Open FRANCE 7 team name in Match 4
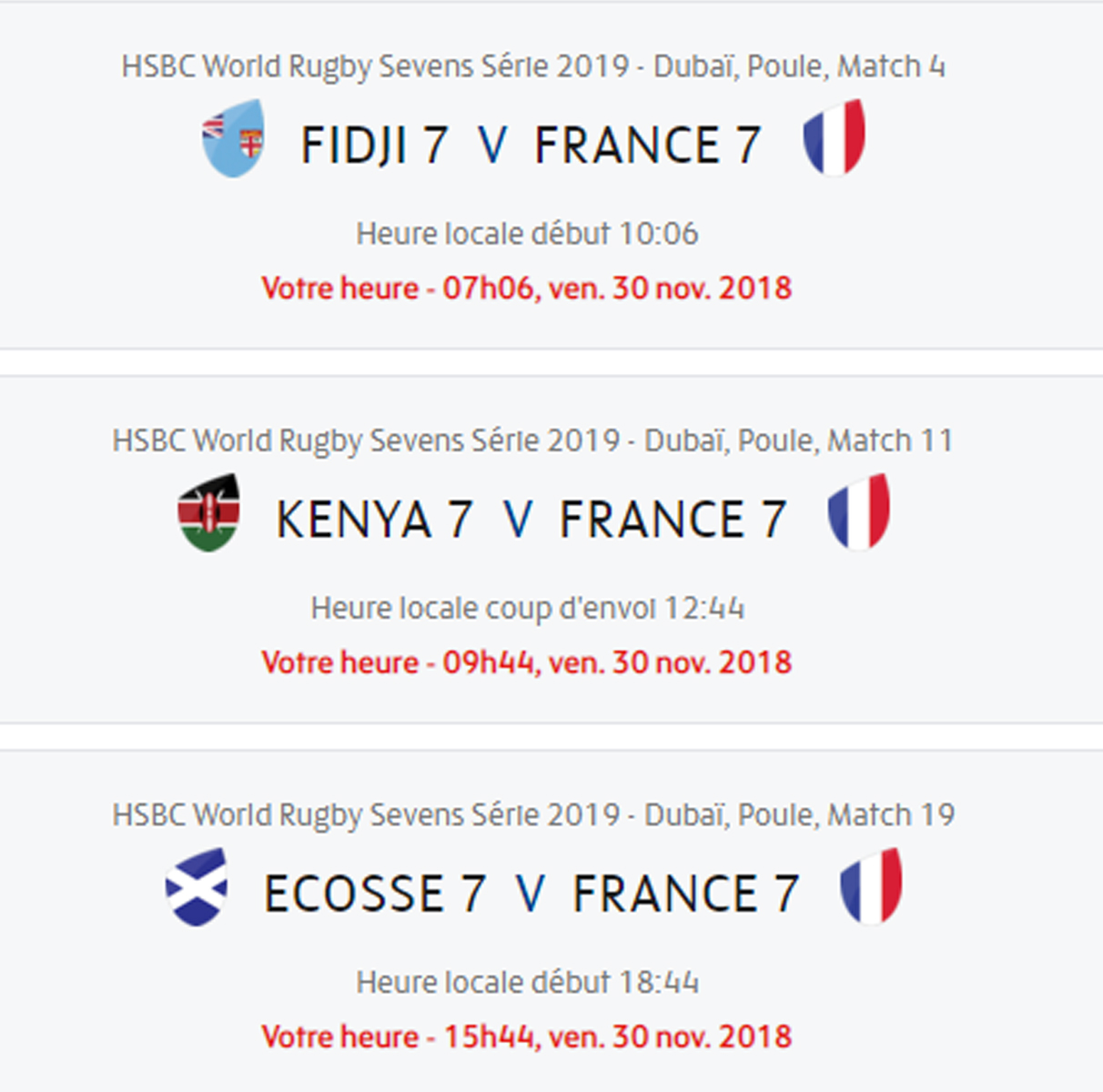 click(x=647, y=146)
